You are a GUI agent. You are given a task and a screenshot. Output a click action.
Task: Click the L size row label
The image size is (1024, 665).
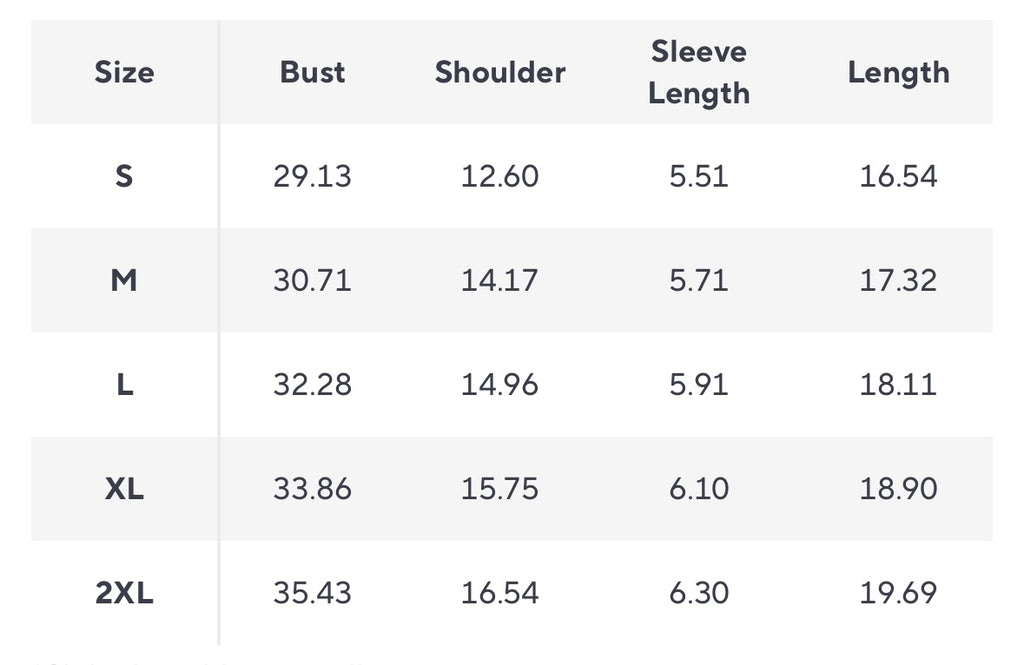pos(125,384)
